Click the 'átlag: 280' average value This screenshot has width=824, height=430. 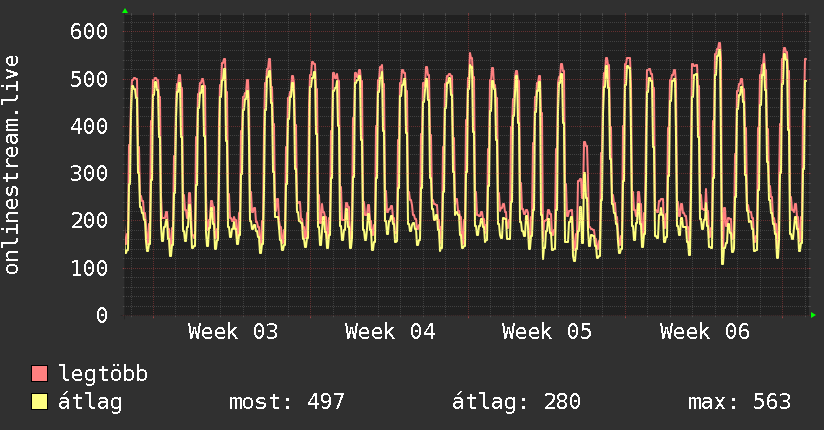[516, 402]
